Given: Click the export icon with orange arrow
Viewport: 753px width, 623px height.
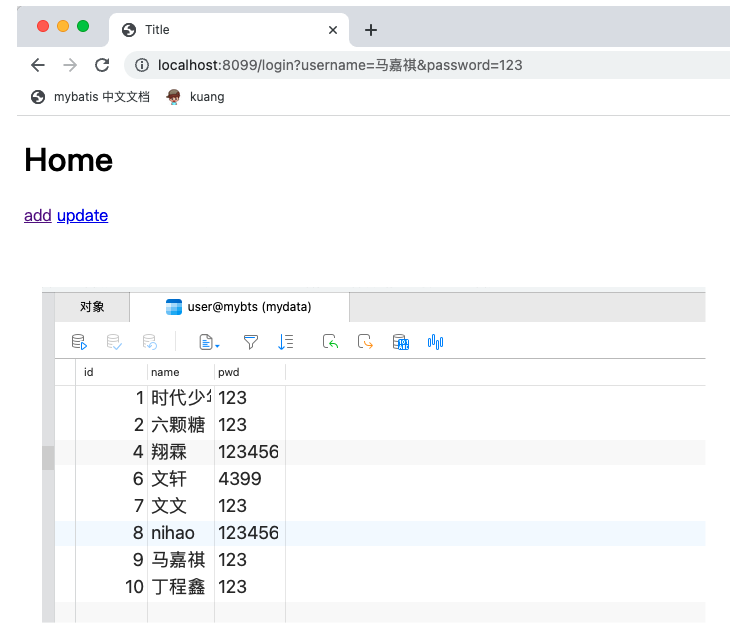Looking at the screenshot, I should click(x=365, y=342).
